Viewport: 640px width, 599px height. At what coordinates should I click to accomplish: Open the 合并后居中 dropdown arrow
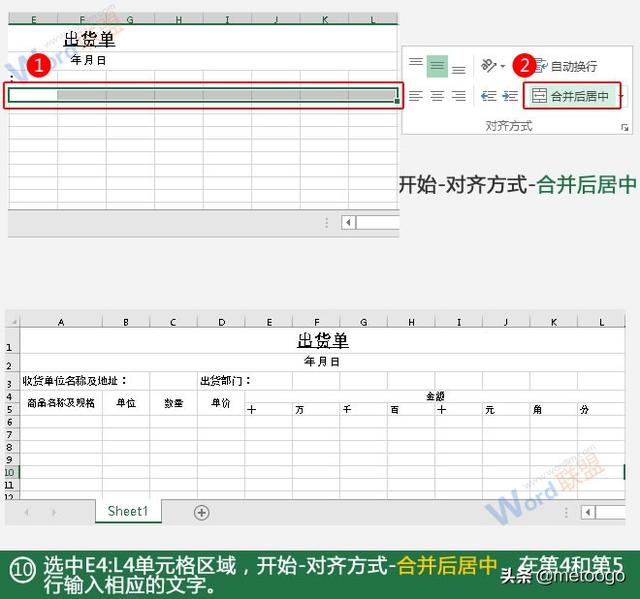(x=621, y=96)
